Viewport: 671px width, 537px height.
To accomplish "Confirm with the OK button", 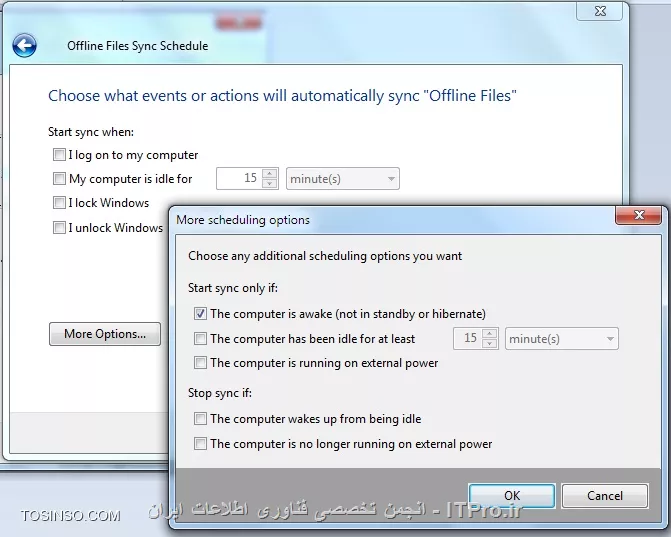I will [x=512, y=495].
